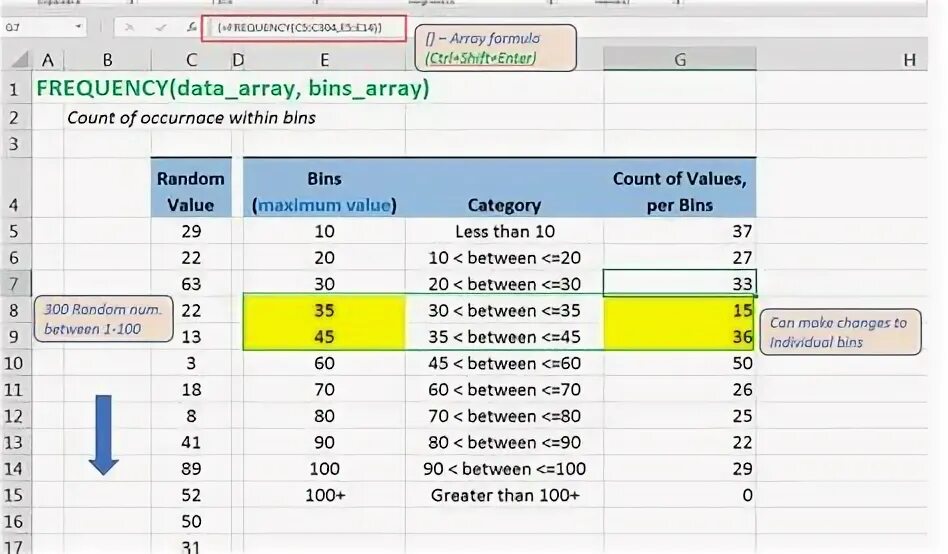Select bin value 10 in row 5
The height and width of the screenshot is (554, 948).
324,231
